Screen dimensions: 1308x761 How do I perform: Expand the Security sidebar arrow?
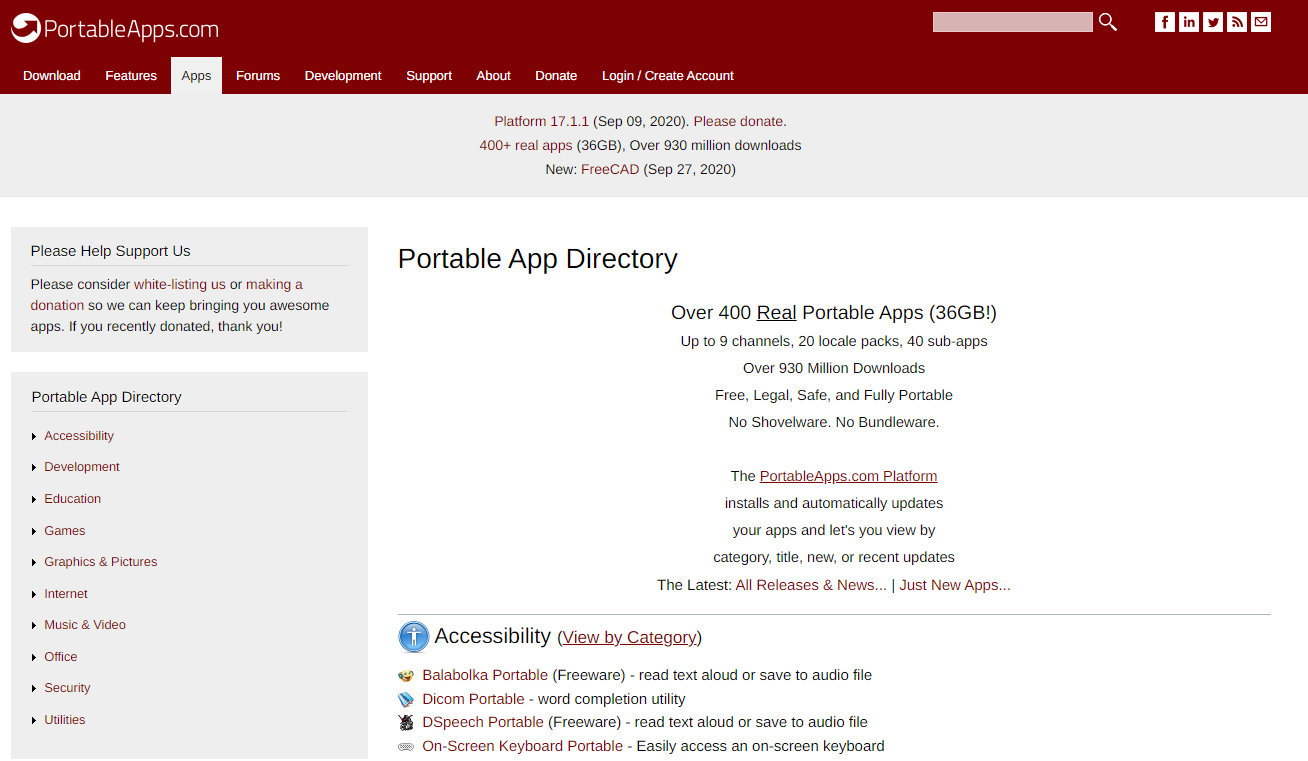tap(35, 689)
